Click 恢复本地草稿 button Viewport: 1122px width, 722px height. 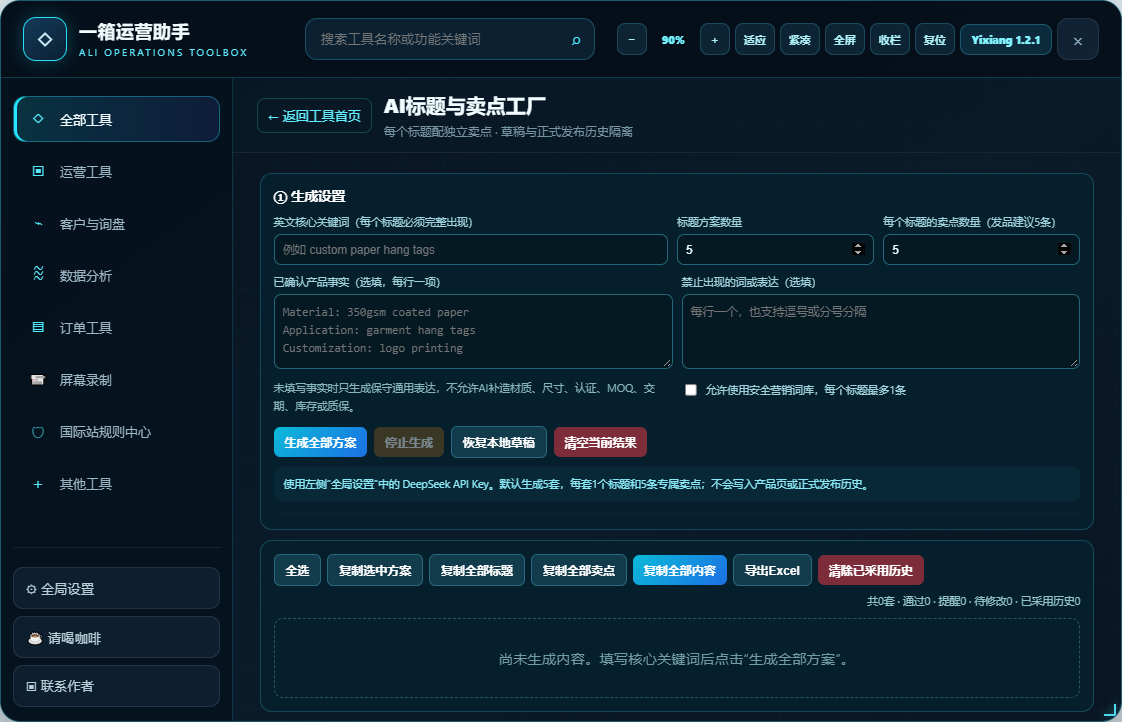click(x=499, y=442)
